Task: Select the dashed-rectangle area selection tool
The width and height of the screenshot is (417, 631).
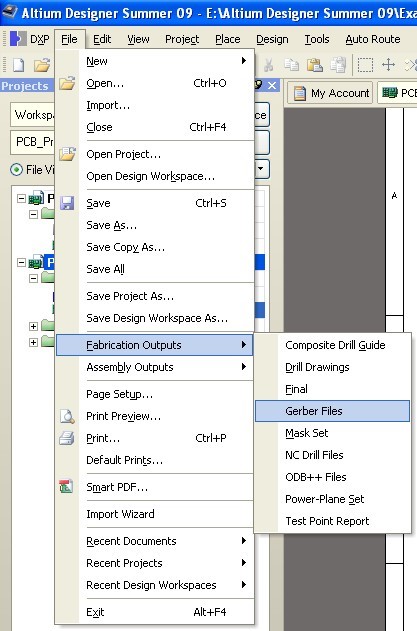Action: 365,64
